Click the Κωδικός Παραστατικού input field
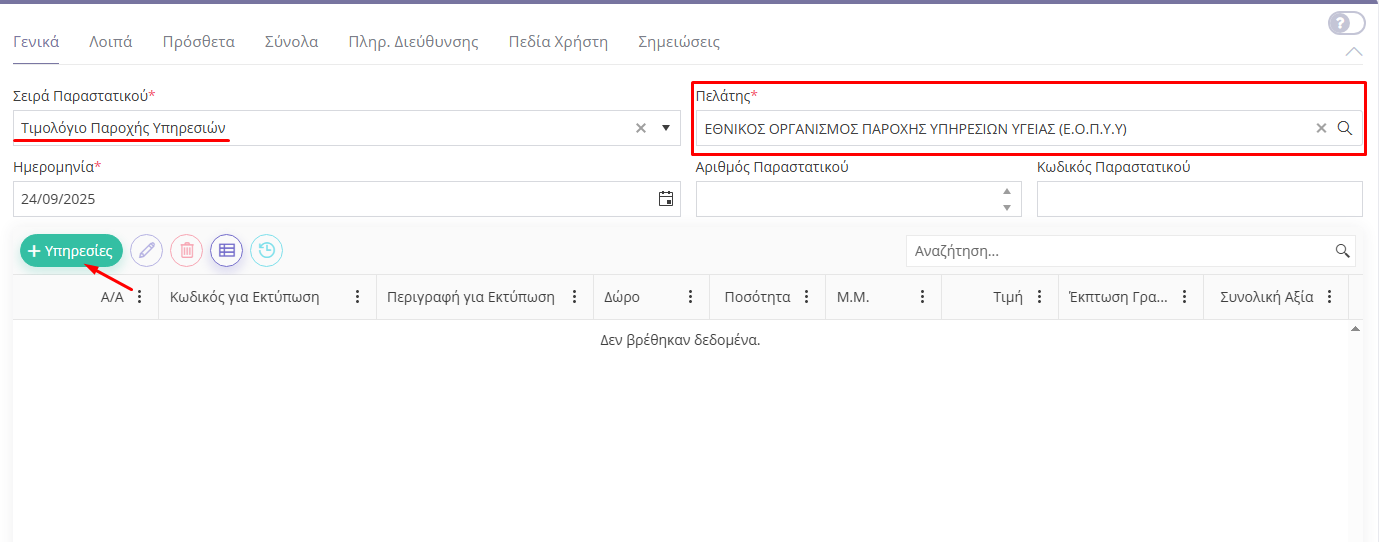This screenshot has width=1379, height=542. [1199, 199]
